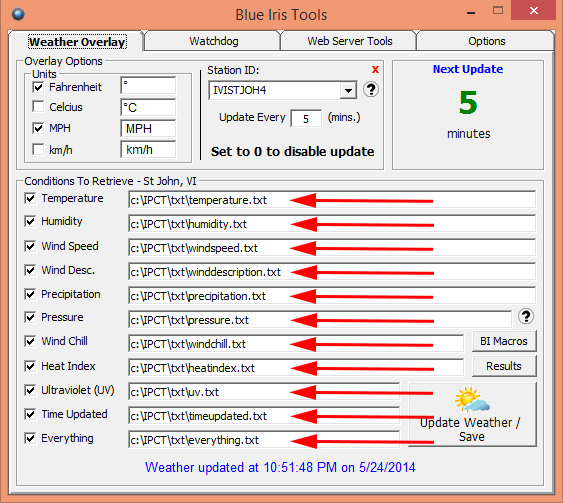563x503 pixels.
Task: Close the Blue Iris Tools window
Action: [534, 11]
